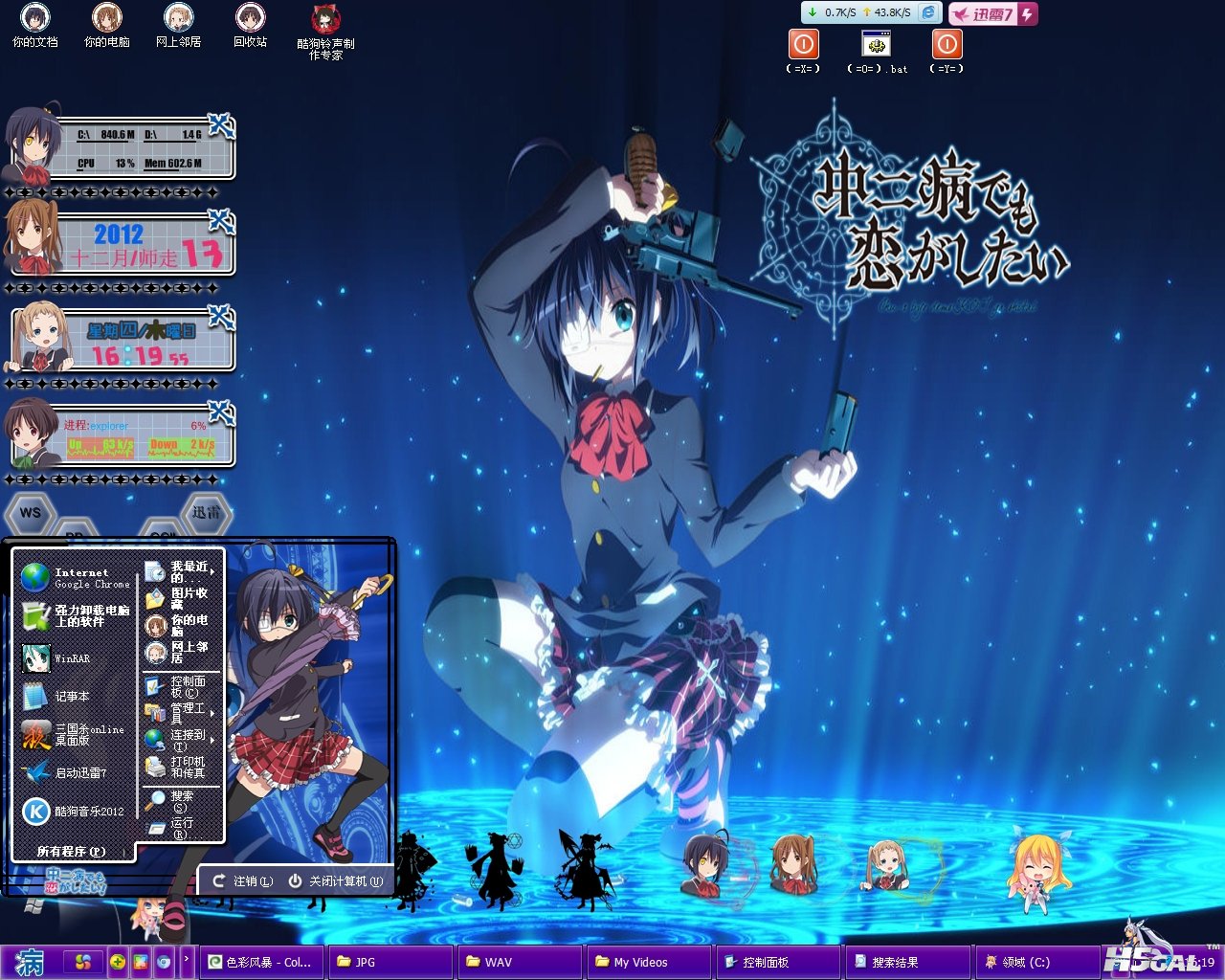
Task: Open the 你的文档 desktop icon
Action: click(x=35, y=25)
